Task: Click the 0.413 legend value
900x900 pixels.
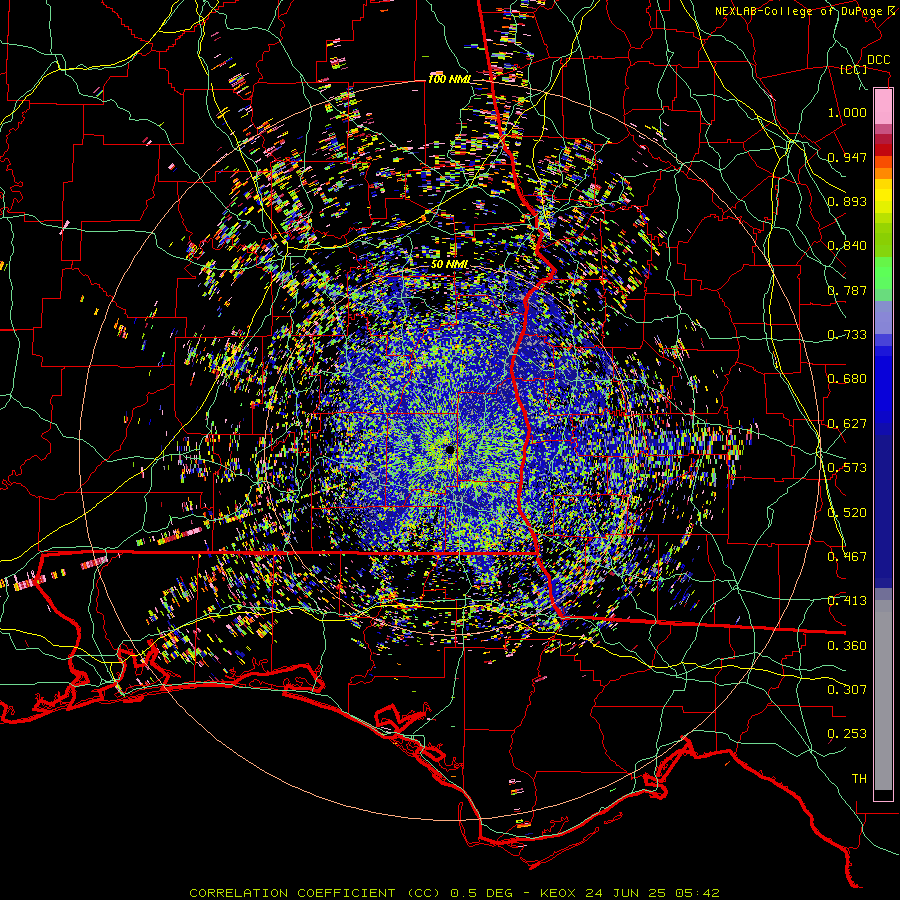Action: tap(847, 601)
